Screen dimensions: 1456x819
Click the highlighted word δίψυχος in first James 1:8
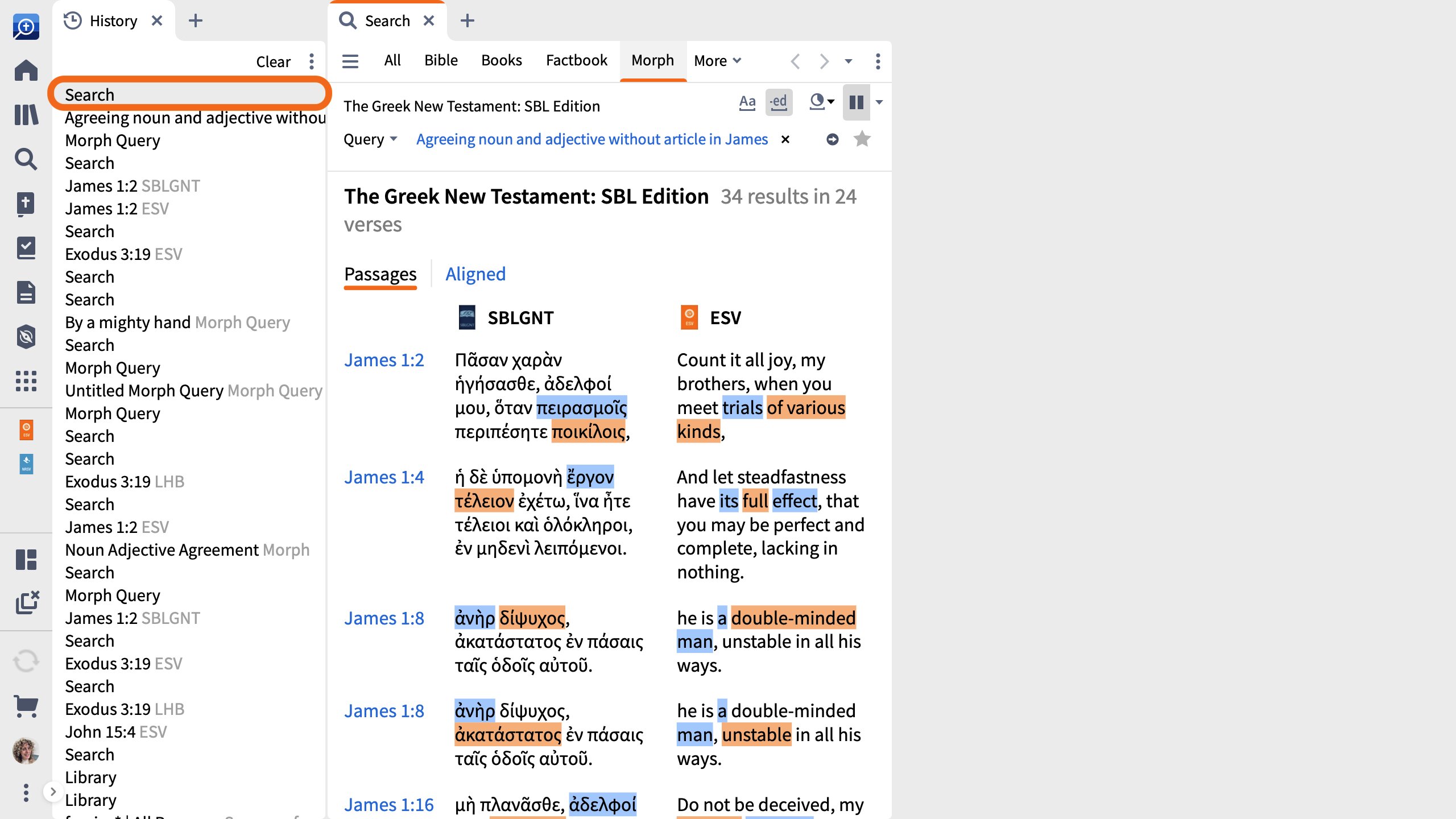pyautogui.click(x=532, y=618)
